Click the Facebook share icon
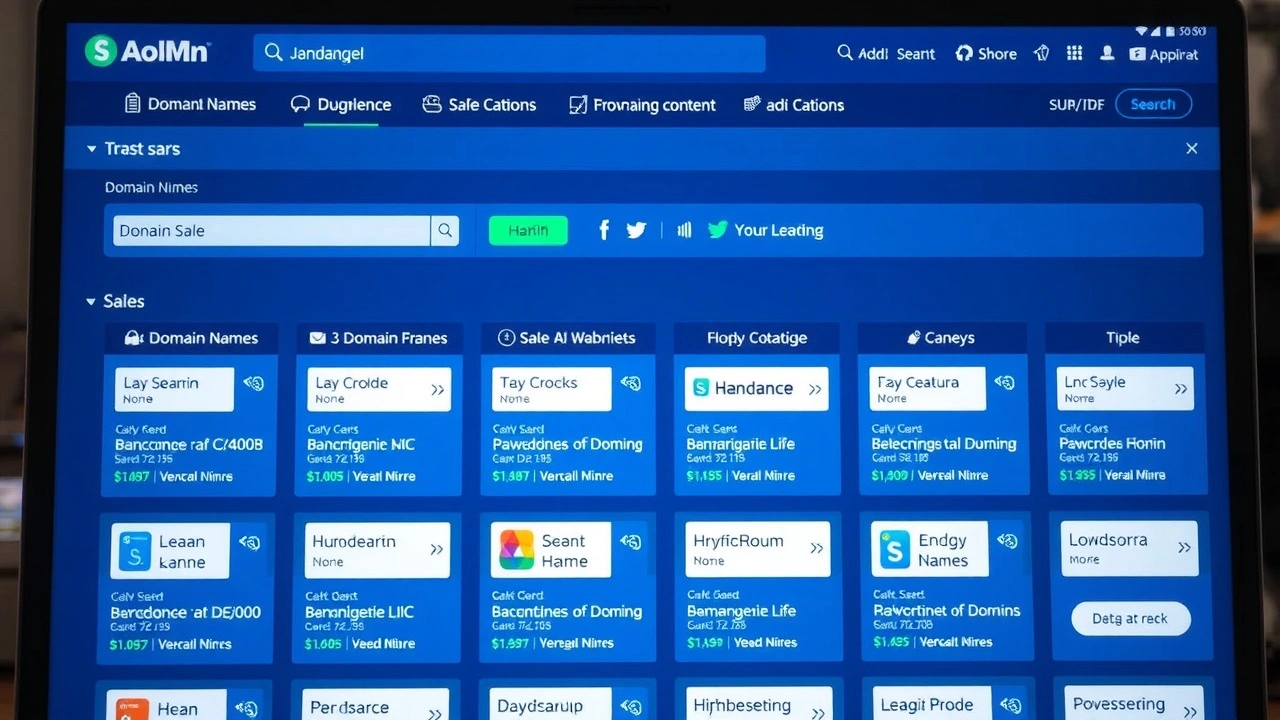Viewport: 1280px width, 720px height. pyautogui.click(x=604, y=230)
